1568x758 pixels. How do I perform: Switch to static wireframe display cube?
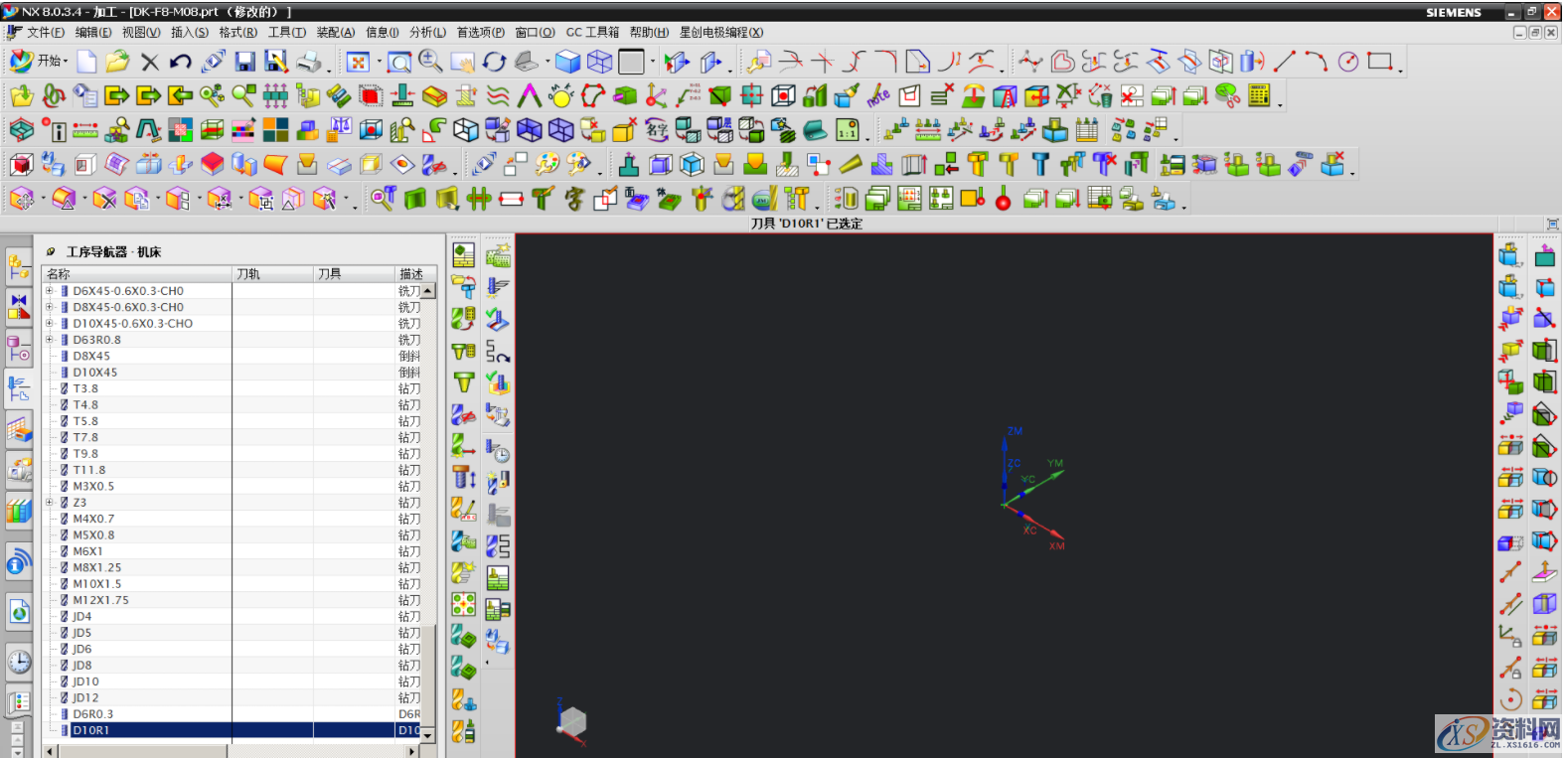tap(599, 62)
